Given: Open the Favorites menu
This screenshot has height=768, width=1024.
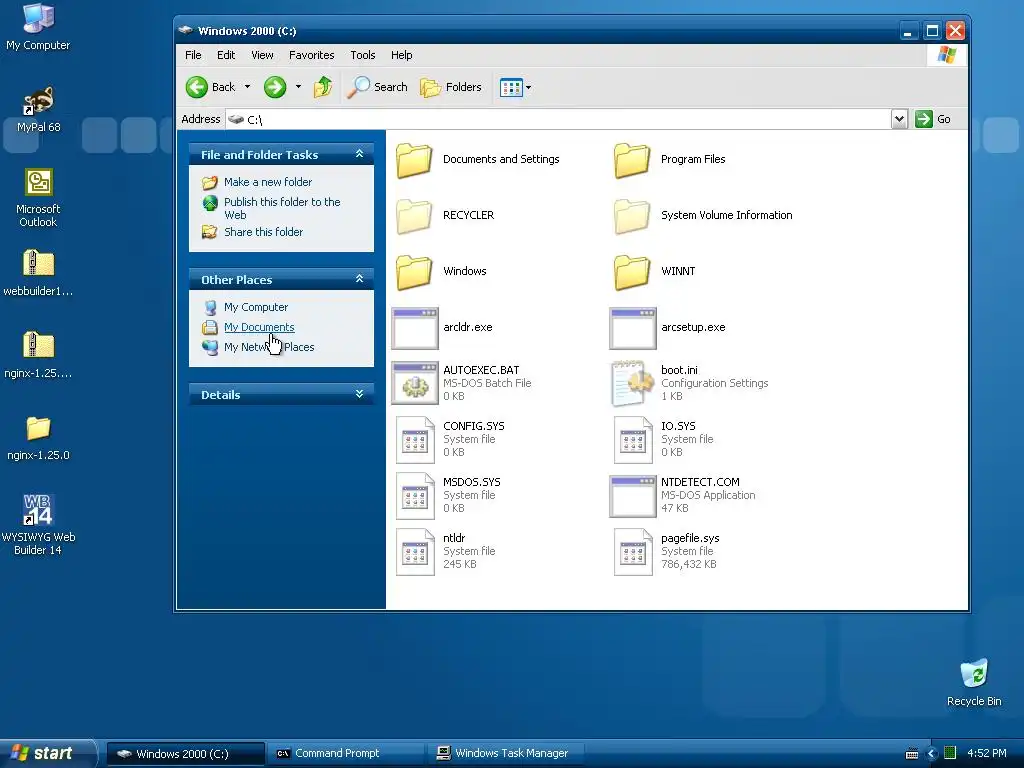Looking at the screenshot, I should (x=312, y=55).
